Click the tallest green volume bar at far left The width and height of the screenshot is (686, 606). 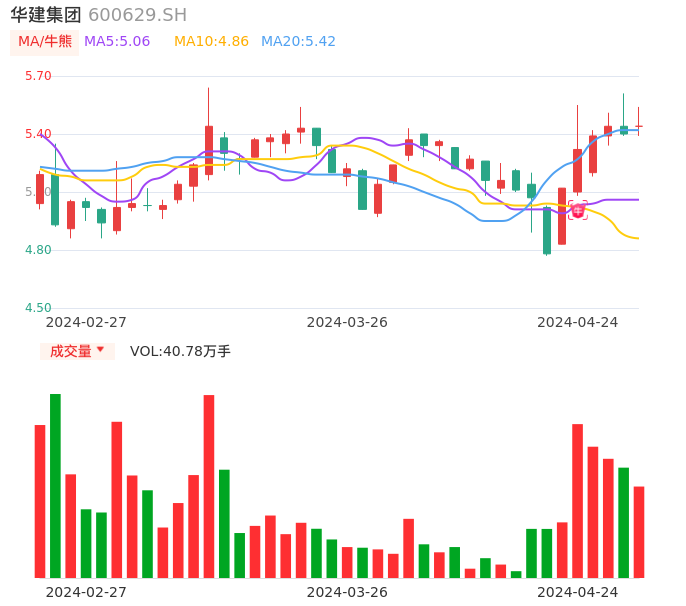click(55, 485)
